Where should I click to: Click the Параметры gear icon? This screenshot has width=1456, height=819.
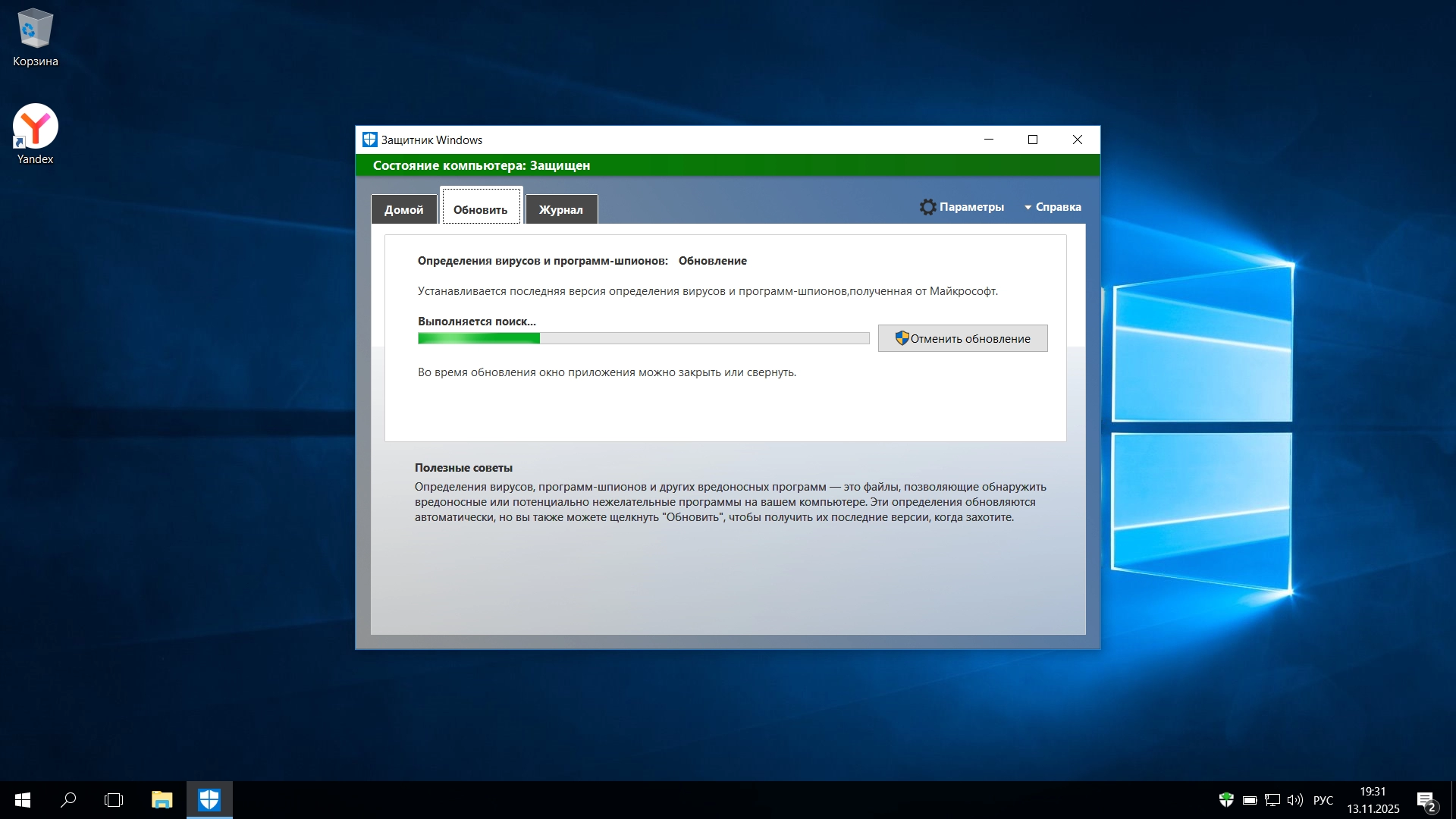[x=927, y=207]
